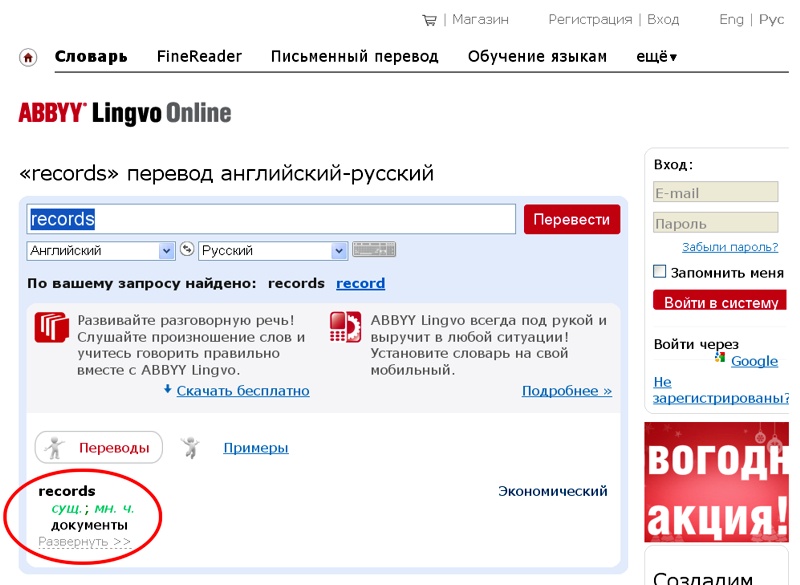Click the figure icon beside Примеры
The height and width of the screenshot is (585, 800).
190,447
